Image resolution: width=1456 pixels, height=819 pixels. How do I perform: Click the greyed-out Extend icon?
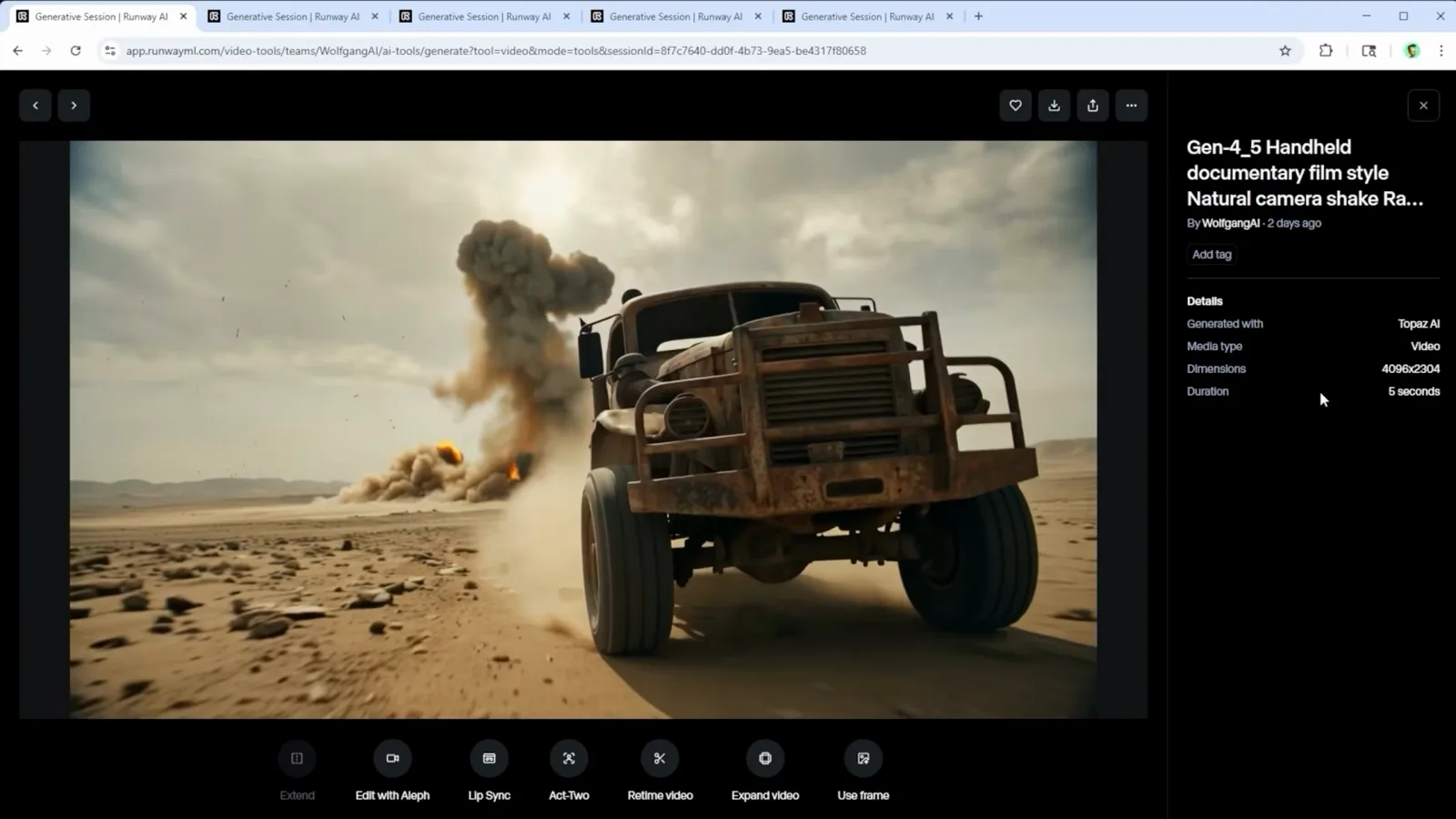pyautogui.click(x=297, y=758)
